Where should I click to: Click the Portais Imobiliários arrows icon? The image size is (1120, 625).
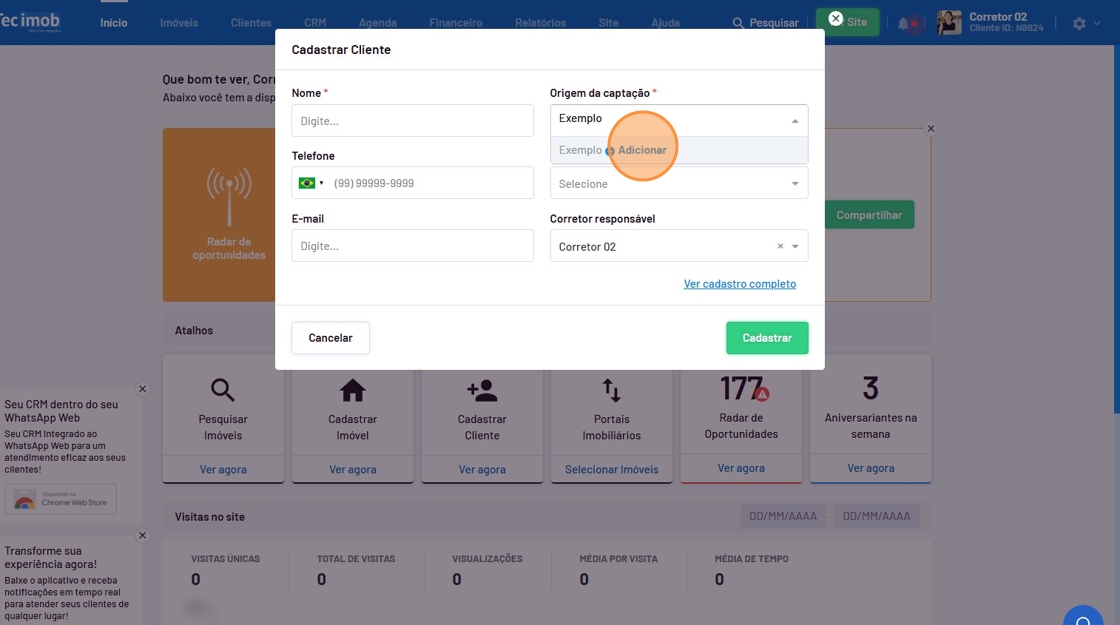tap(611, 390)
